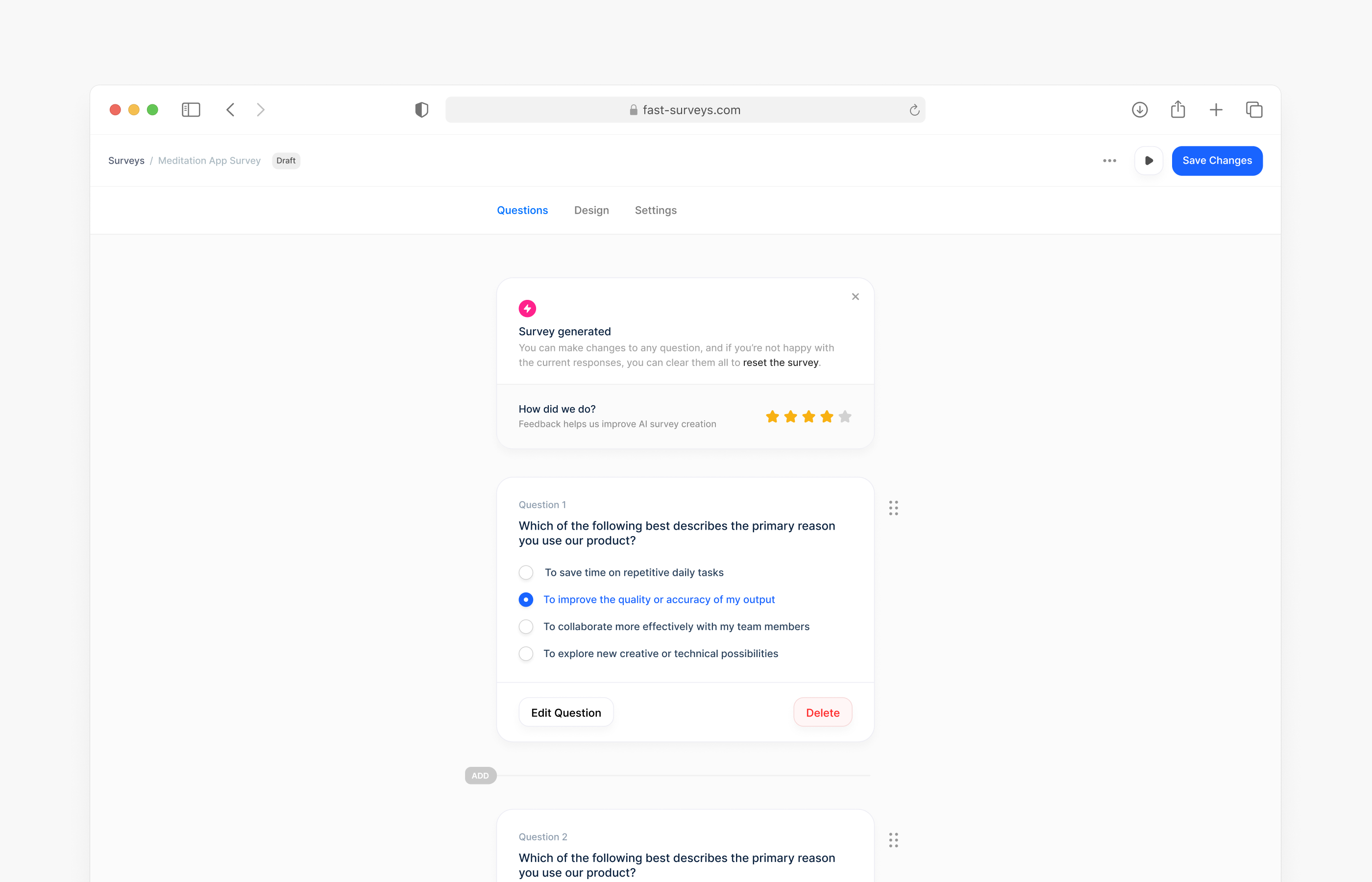Switch to the Settings tab

[656, 210]
